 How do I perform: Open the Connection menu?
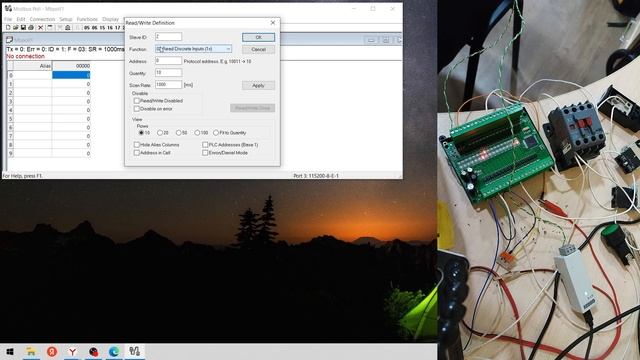(42, 19)
